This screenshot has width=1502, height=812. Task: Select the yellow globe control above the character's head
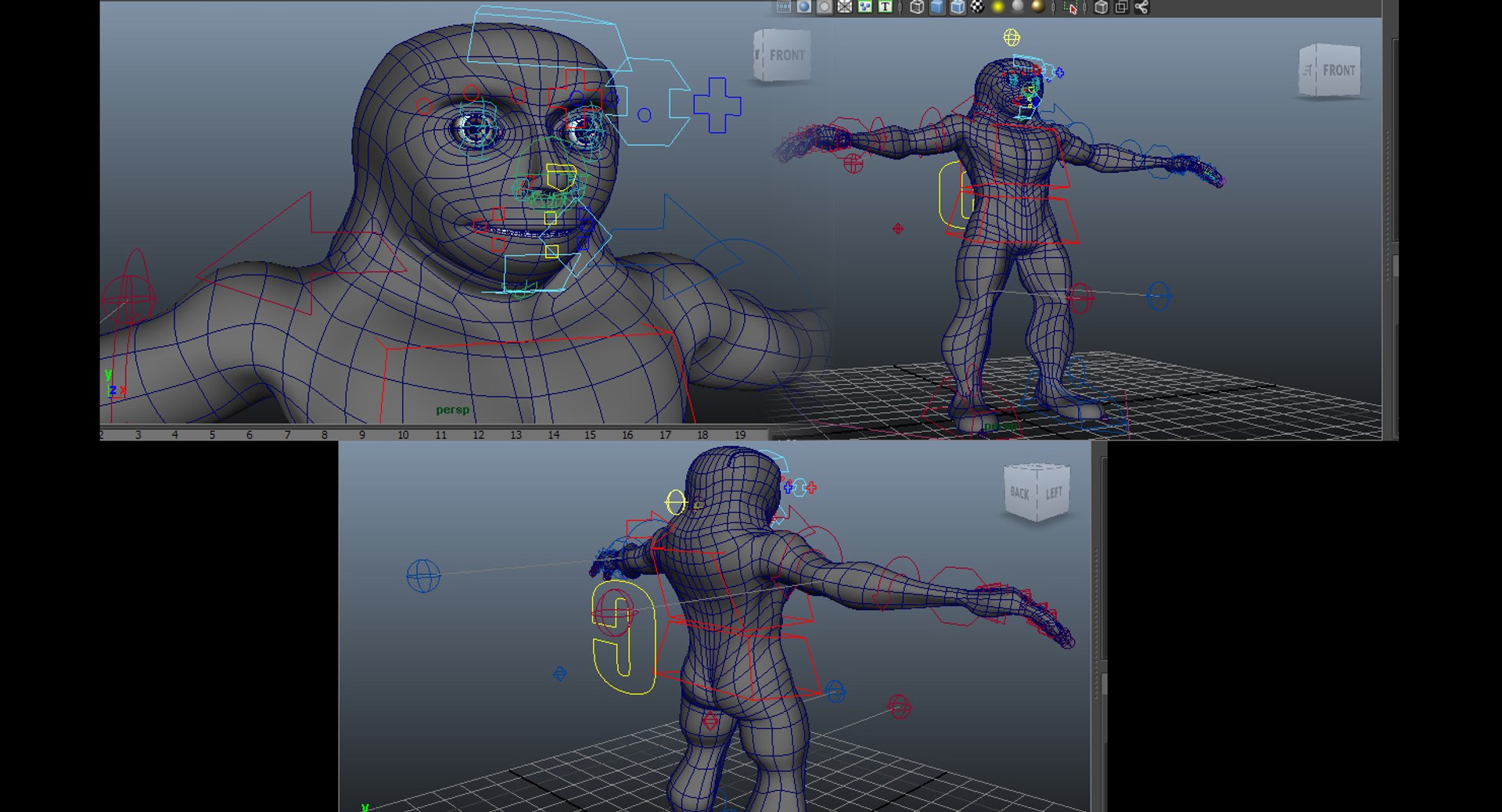tap(1012, 38)
